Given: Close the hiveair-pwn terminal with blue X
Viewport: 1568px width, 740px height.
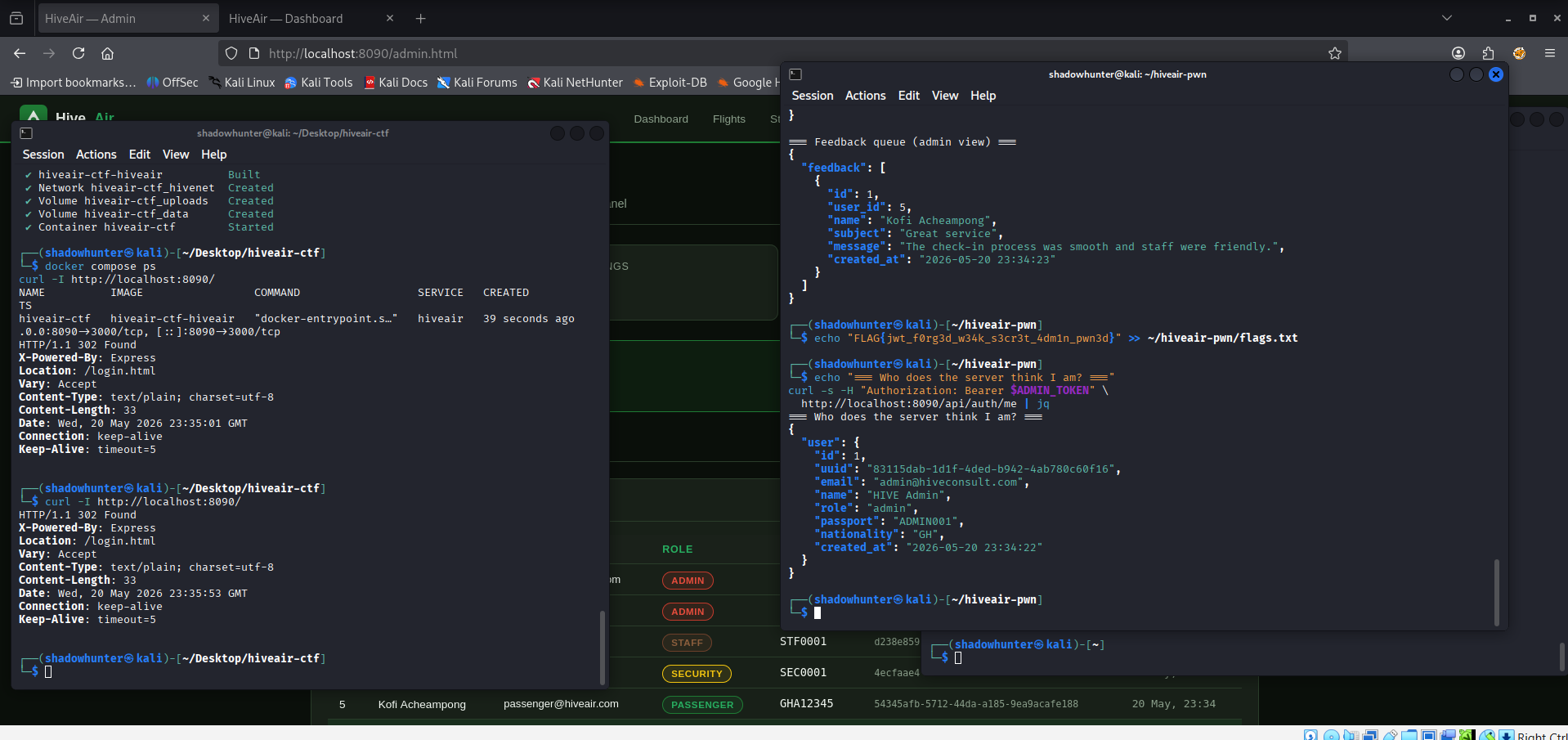Looking at the screenshot, I should coord(1496,74).
